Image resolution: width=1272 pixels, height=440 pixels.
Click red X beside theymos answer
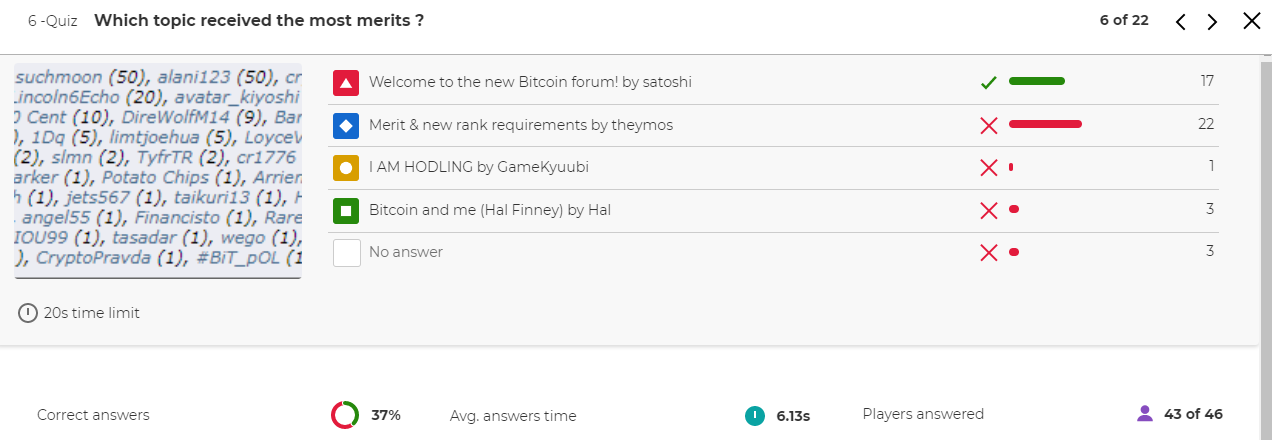[x=989, y=125]
